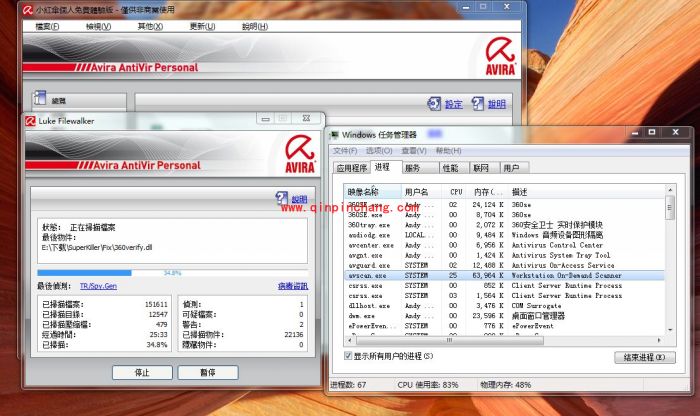Open the TR/Spy.Gen detection link

click(x=98, y=286)
